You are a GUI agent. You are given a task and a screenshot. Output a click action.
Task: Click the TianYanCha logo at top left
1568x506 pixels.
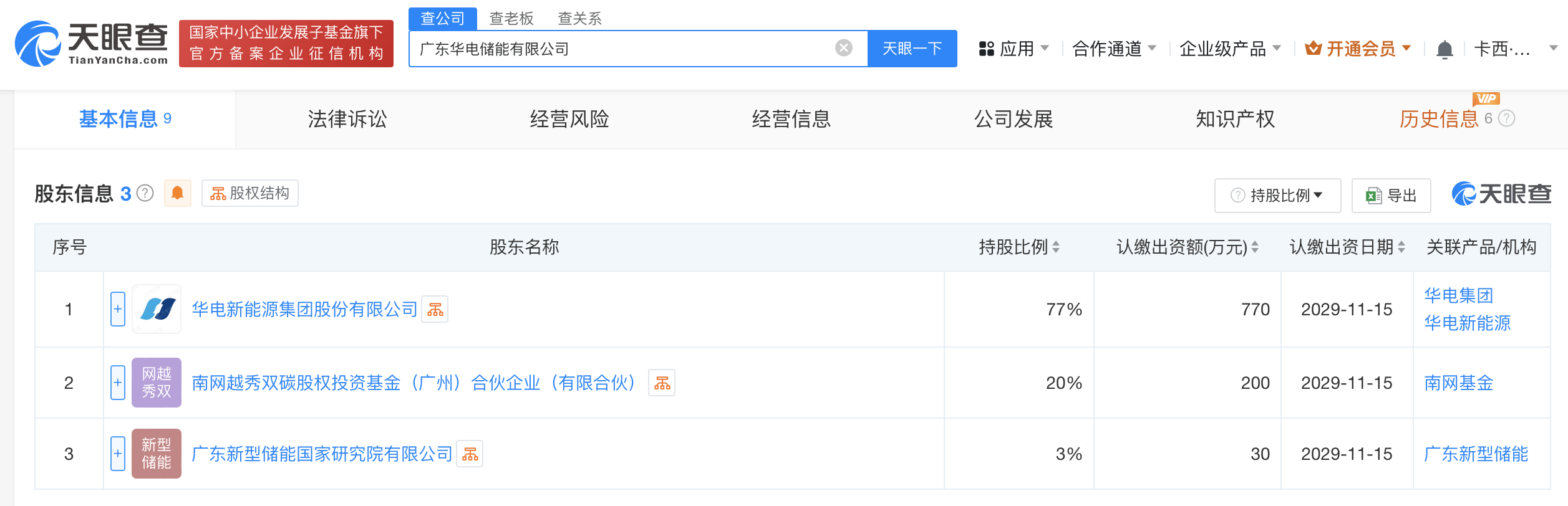[92, 44]
